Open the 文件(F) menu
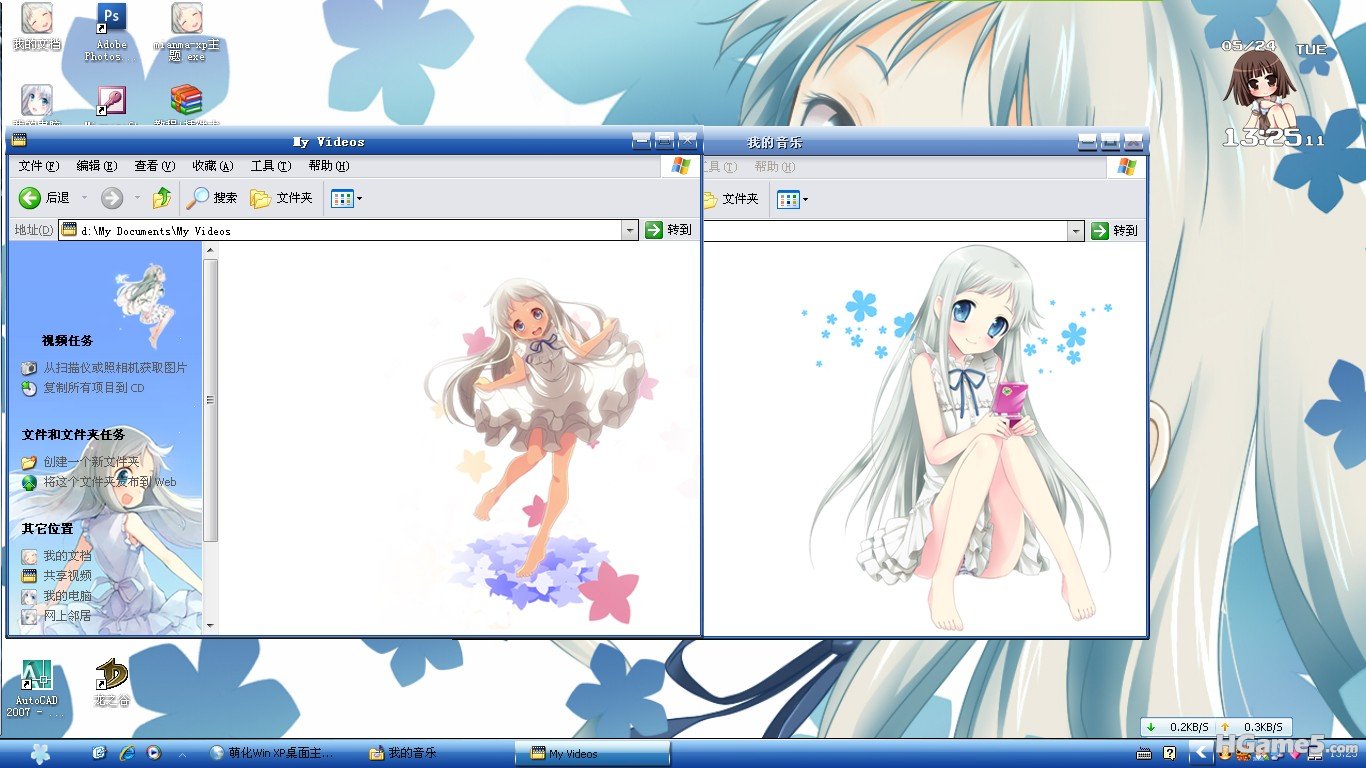 (x=39, y=166)
